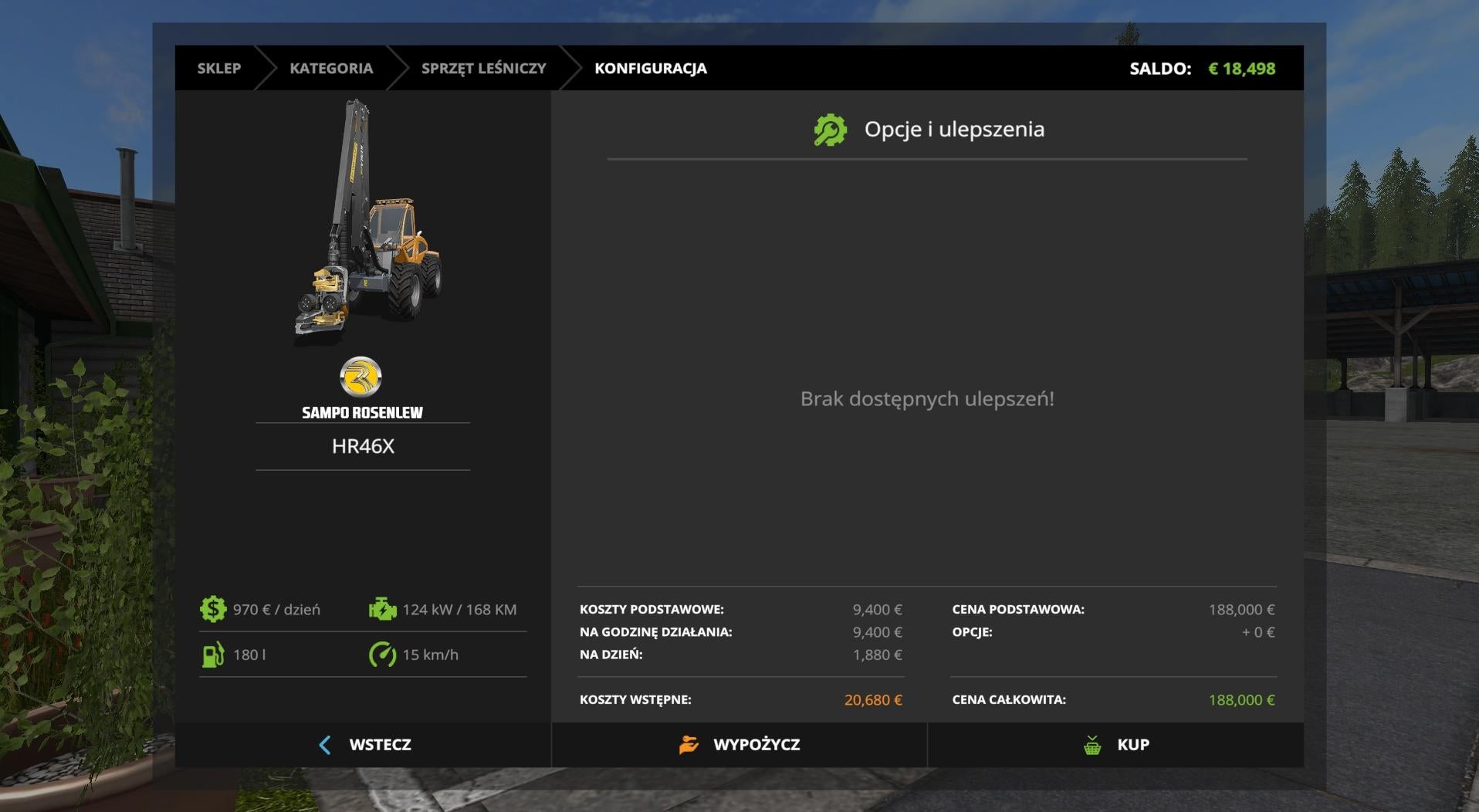Click the orange lease hand icon
Viewport: 1479px width, 812px height.
point(689,745)
